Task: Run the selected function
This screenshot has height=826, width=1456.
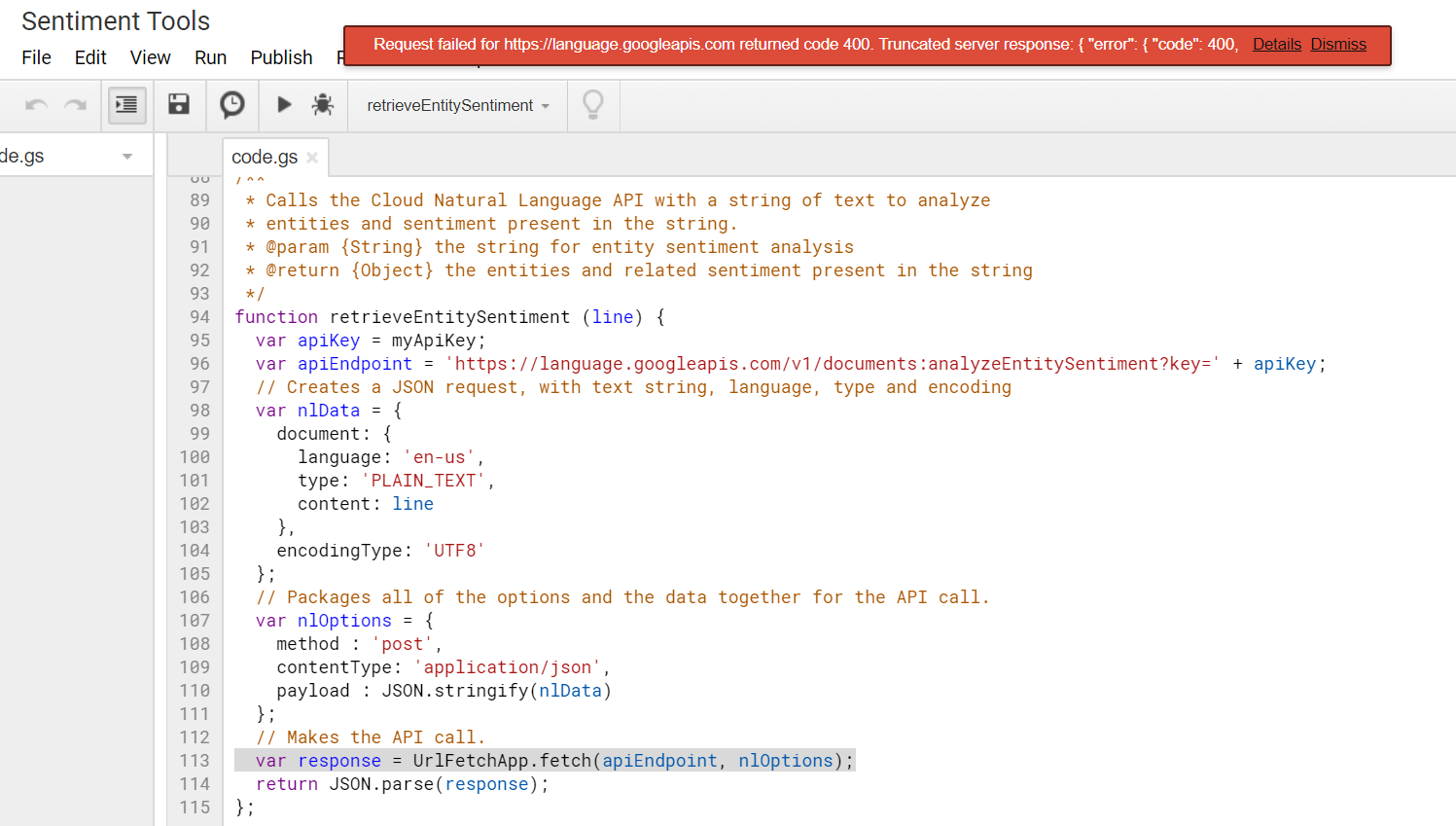Action: [284, 104]
